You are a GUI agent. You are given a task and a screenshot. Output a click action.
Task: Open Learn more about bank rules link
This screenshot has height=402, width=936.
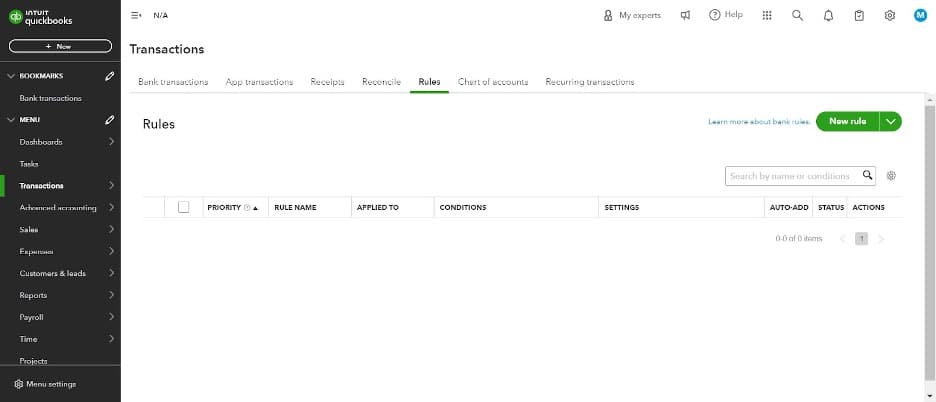point(759,122)
